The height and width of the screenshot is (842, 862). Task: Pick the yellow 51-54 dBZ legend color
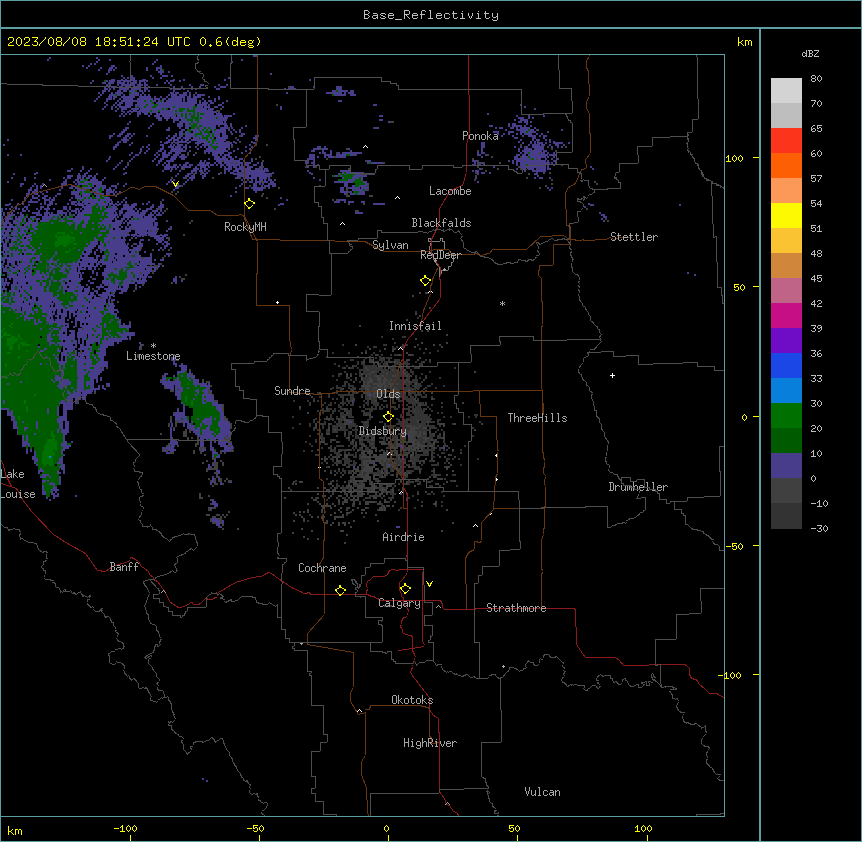point(786,215)
